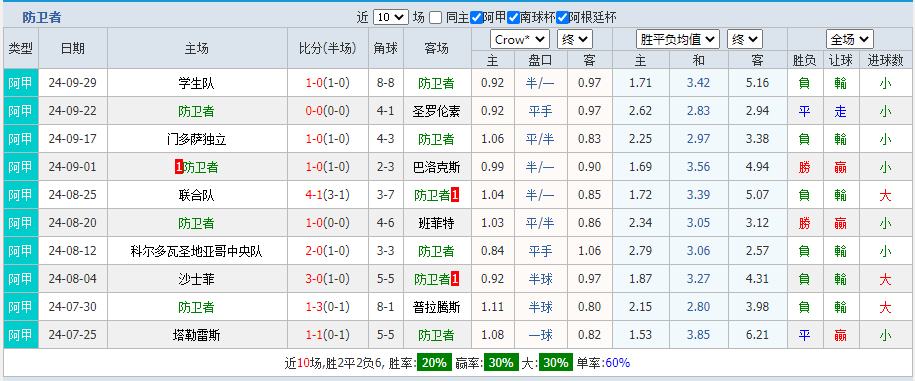Click score 1-3 of 普拉腾斯 match

coord(315,307)
